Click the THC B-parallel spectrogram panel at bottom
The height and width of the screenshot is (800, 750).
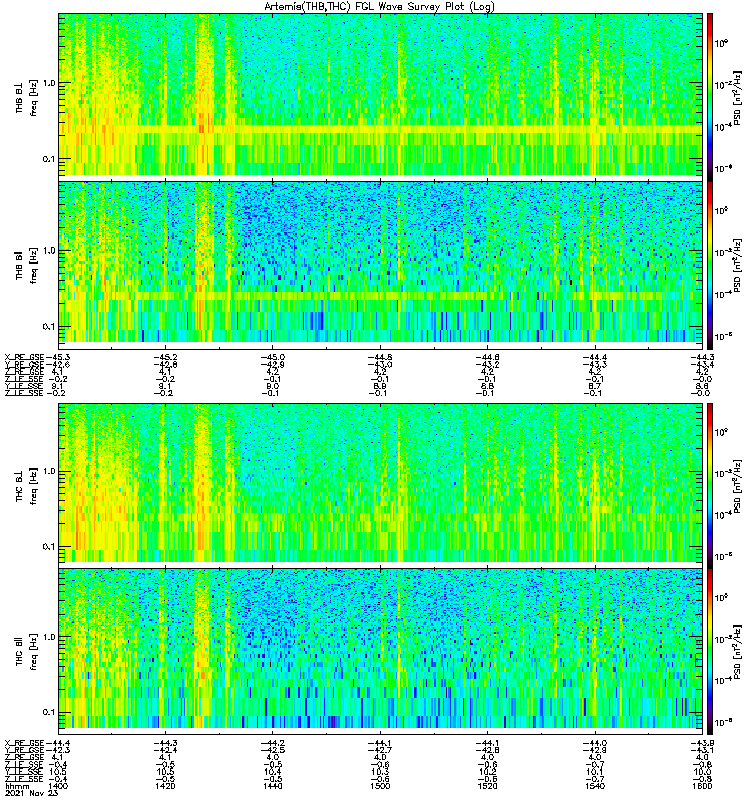[381, 648]
